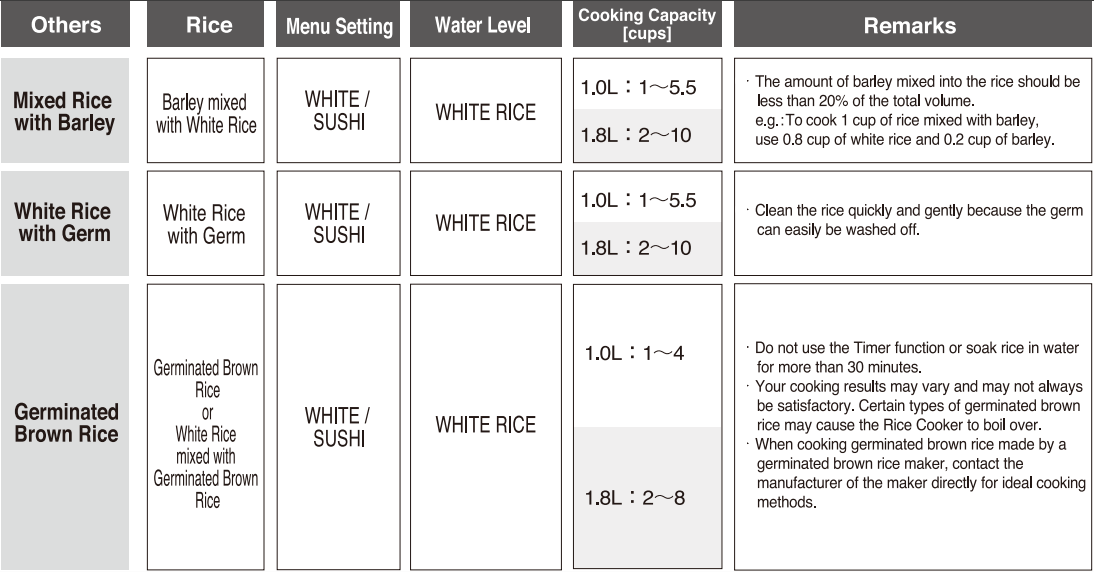Click WHITE / SUSHI in the Mixed Rice with Barley row
Image resolution: width=1094 pixels, height=572 pixels.
[338, 111]
